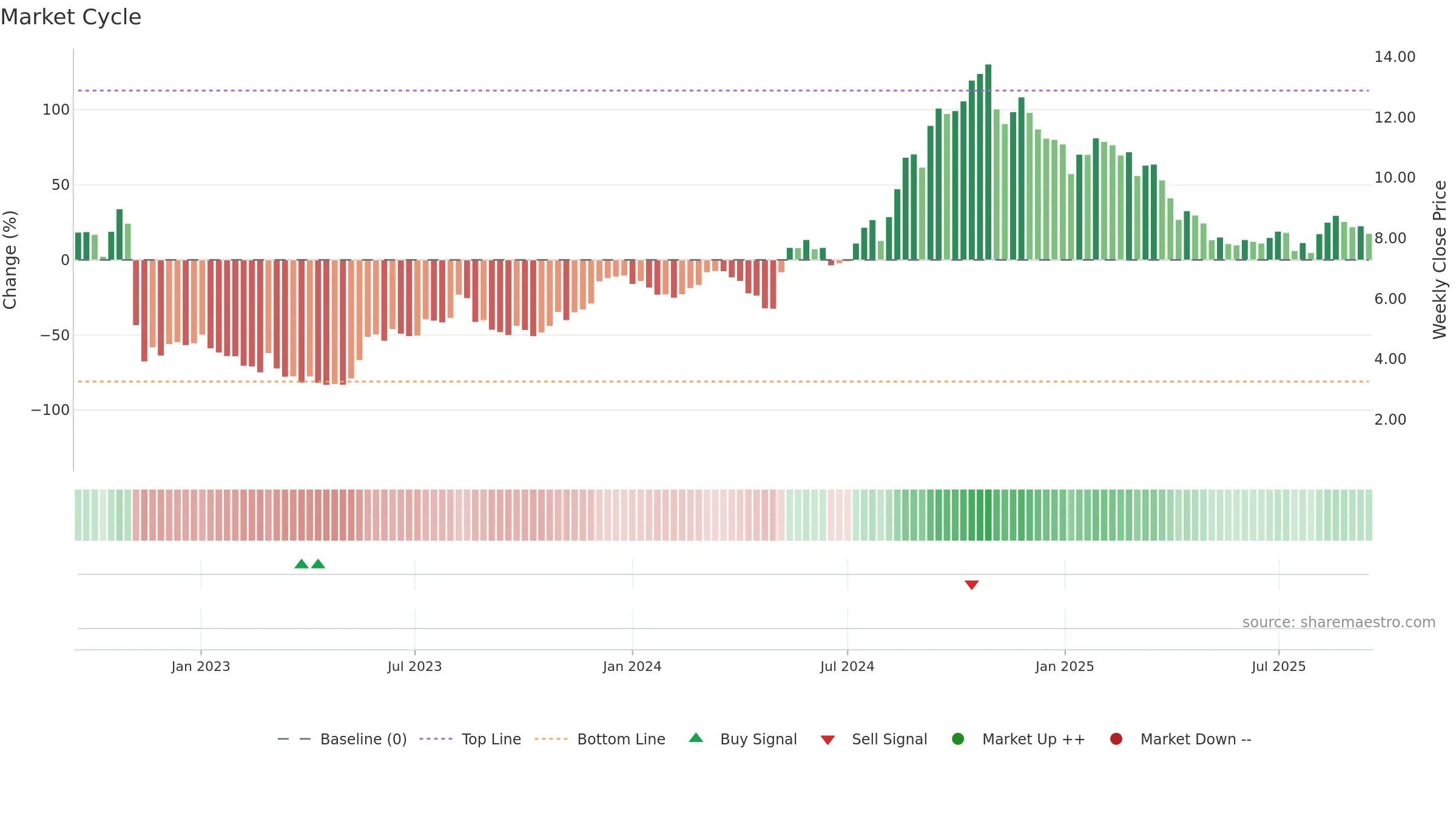Click the Jan 2024 x-axis label
The height and width of the screenshot is (819, 1456).
(x=632, y=666)
